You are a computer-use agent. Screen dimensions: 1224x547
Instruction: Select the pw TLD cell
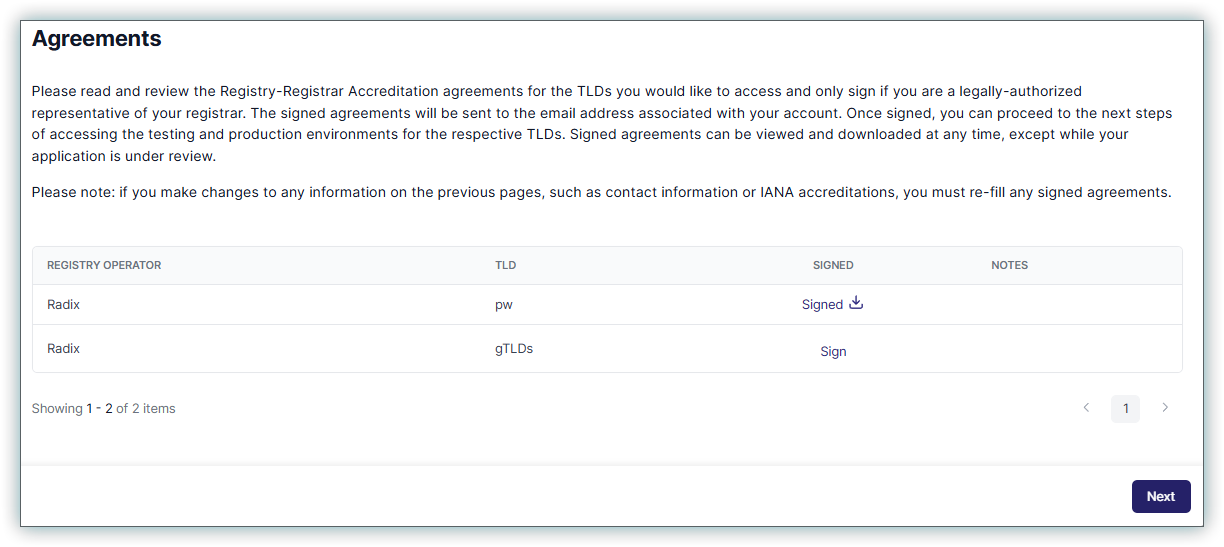tap(504, 305)
